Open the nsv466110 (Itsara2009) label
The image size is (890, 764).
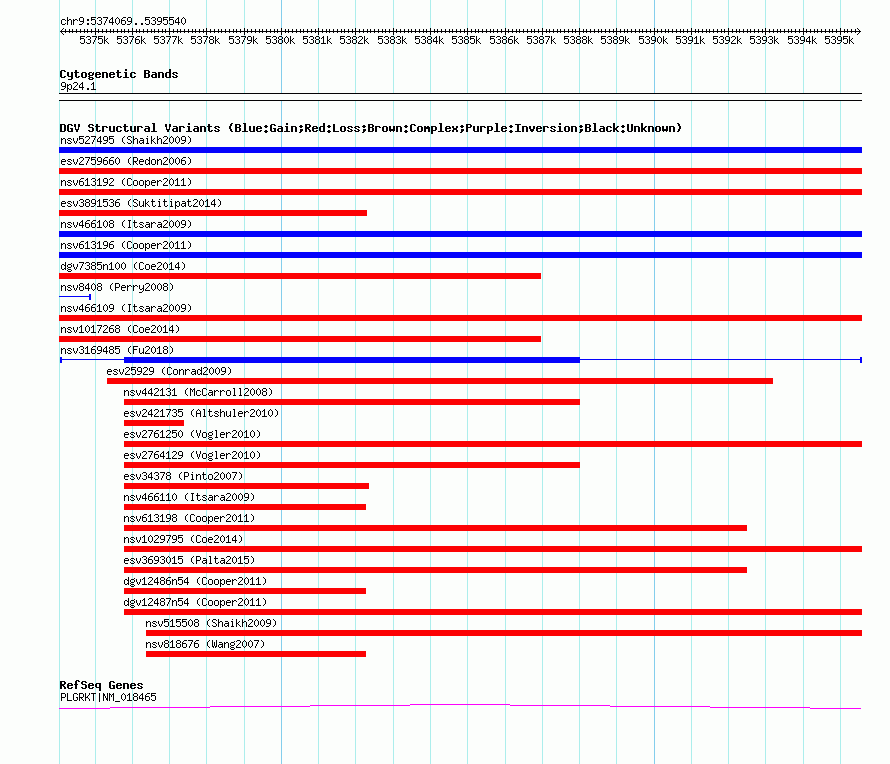pyautogui.click(x=189, y=497)
